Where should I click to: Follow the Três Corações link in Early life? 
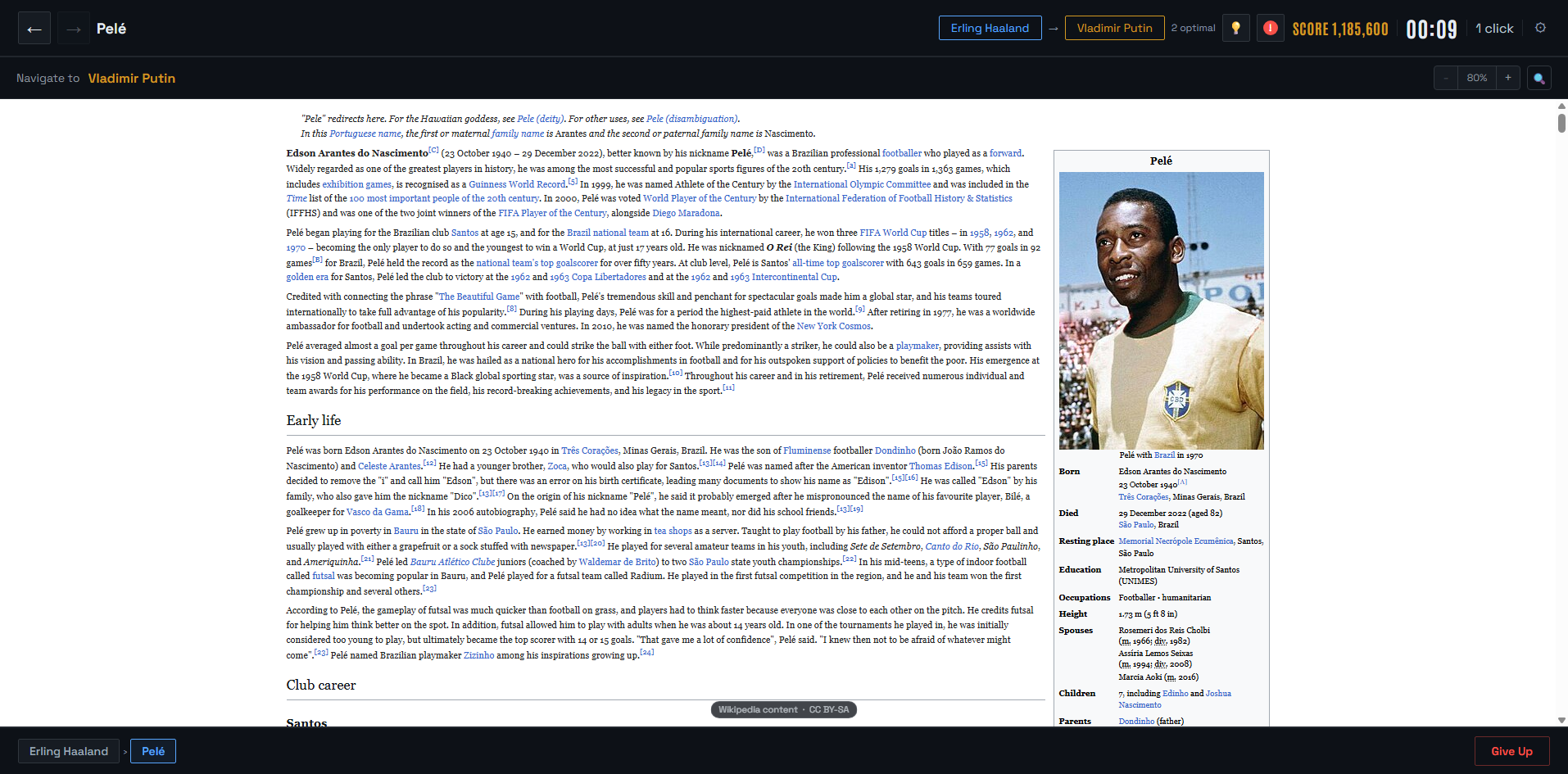(590, 450)
